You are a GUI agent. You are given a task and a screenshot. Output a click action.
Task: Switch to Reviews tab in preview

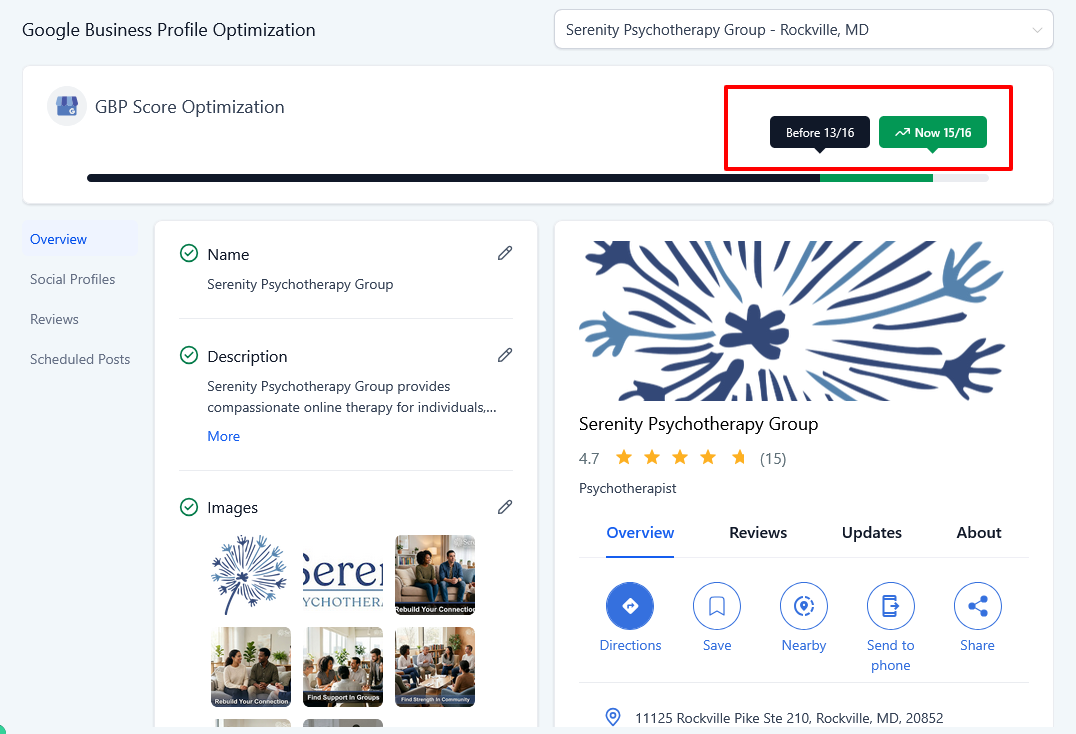tap(758, 533)
